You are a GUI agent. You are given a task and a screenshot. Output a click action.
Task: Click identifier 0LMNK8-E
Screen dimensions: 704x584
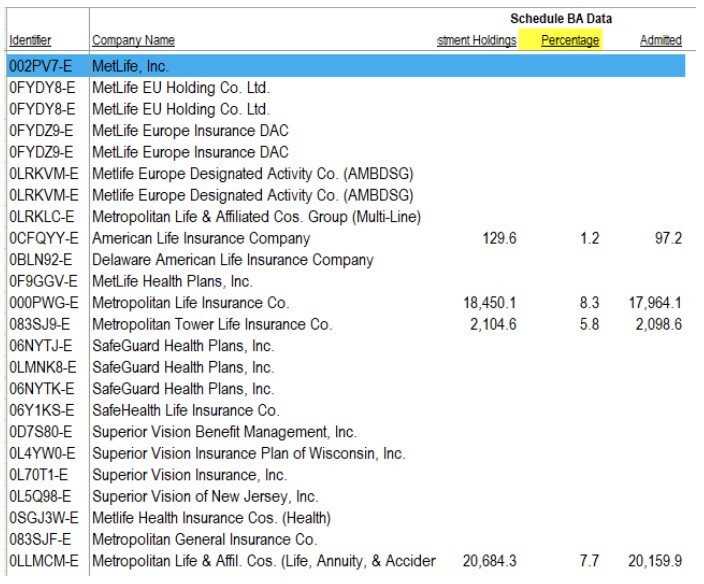[x=43, y=368]
